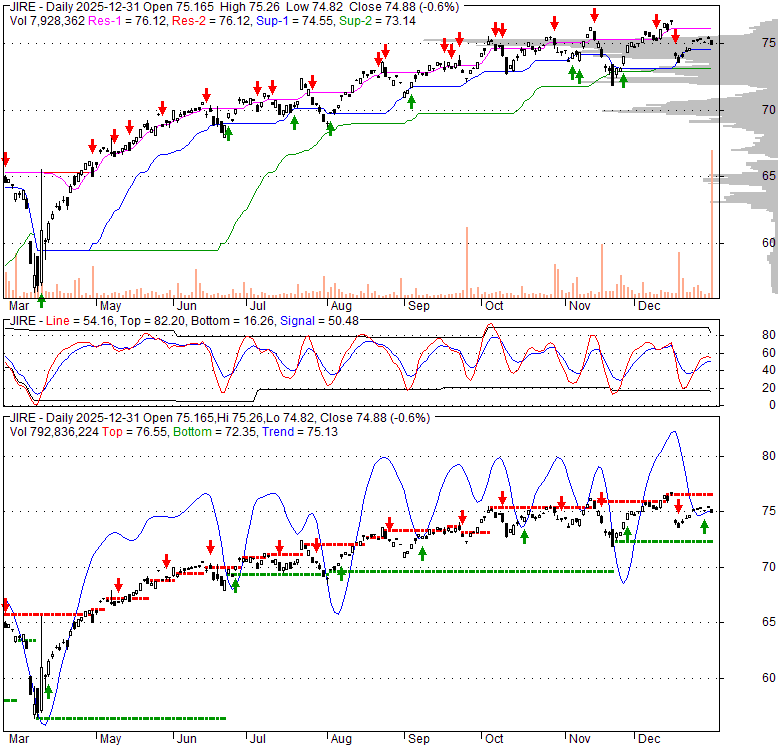This screenshot has height=745, width=780.
Task: Click the red arrow at far left of bottom trend chart
Action: click(x=5, y=605)
